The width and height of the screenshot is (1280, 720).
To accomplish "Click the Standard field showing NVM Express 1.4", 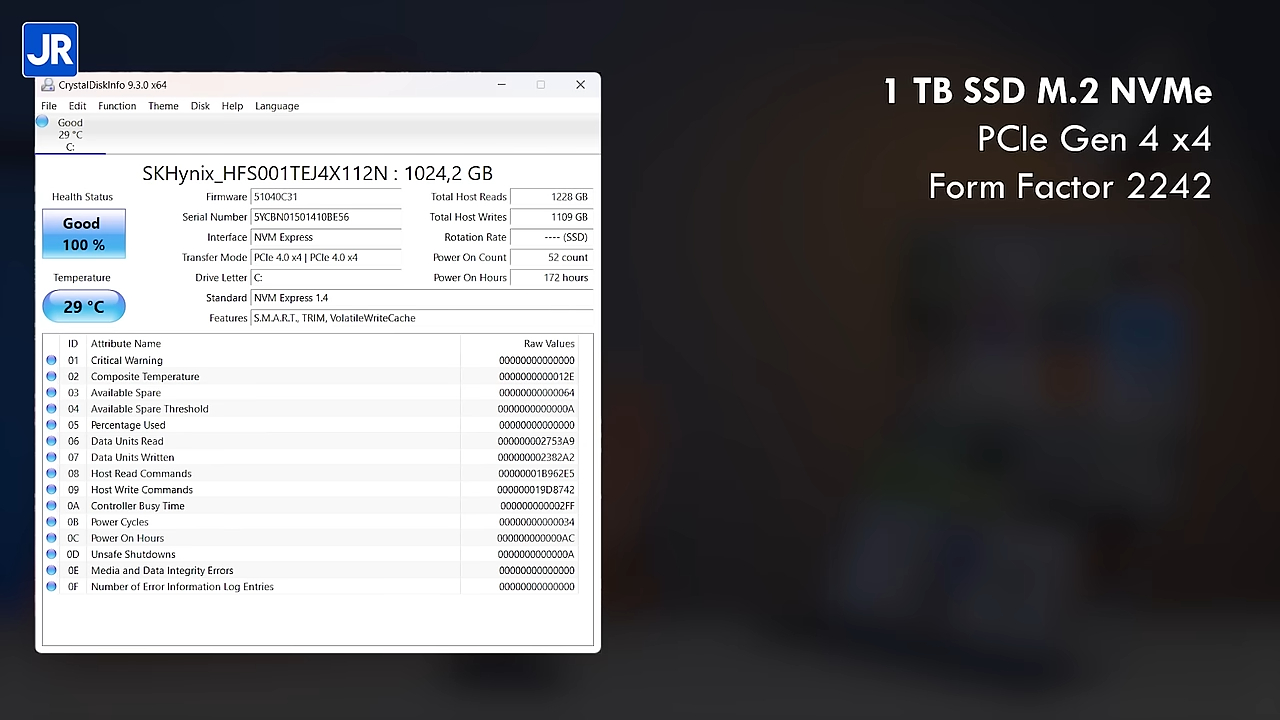I will pos(422,298).
